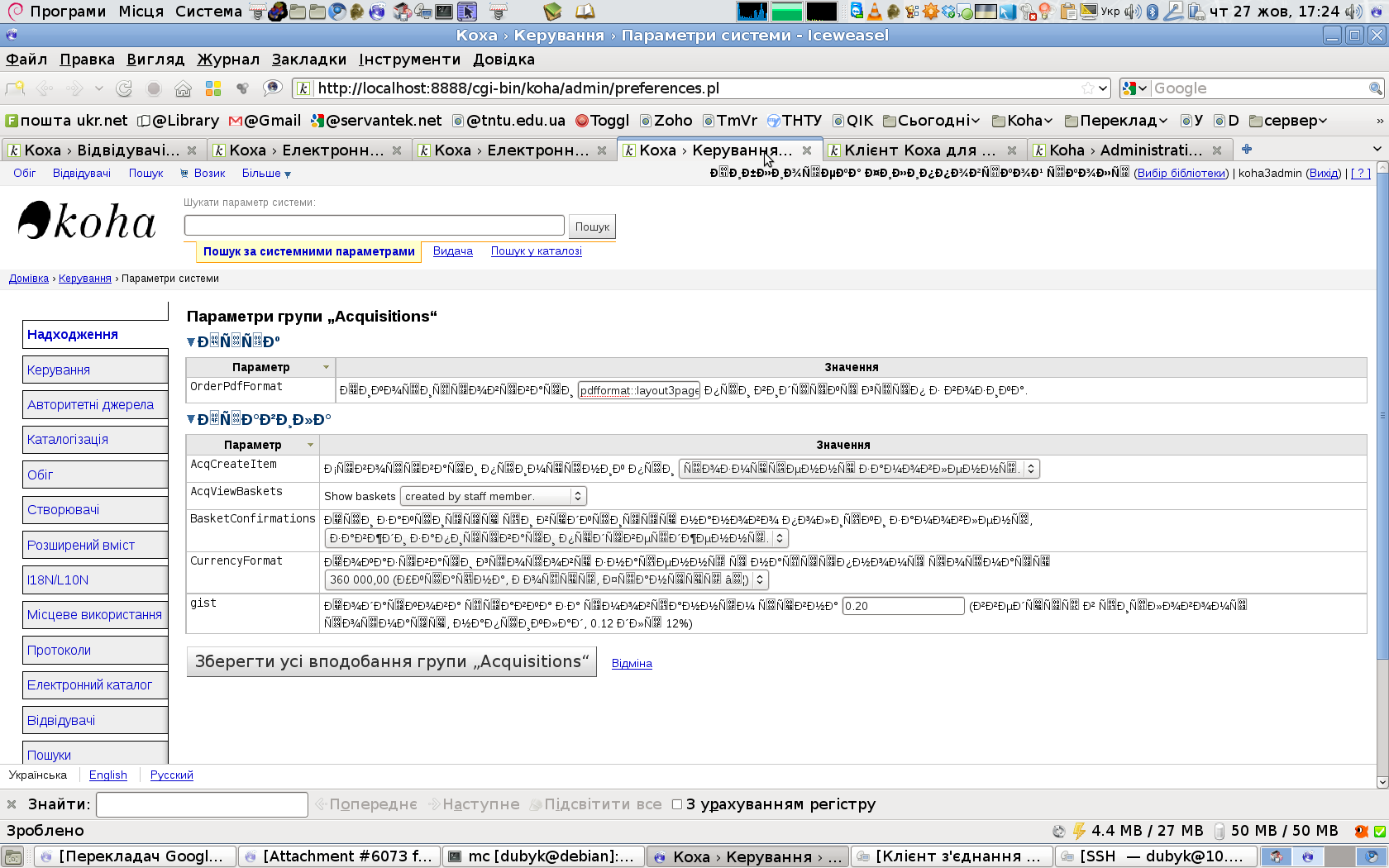This screenshot has width=1389, height=868.
Task: Collapse the first preferences section triangle
Action: coord(191,341)
